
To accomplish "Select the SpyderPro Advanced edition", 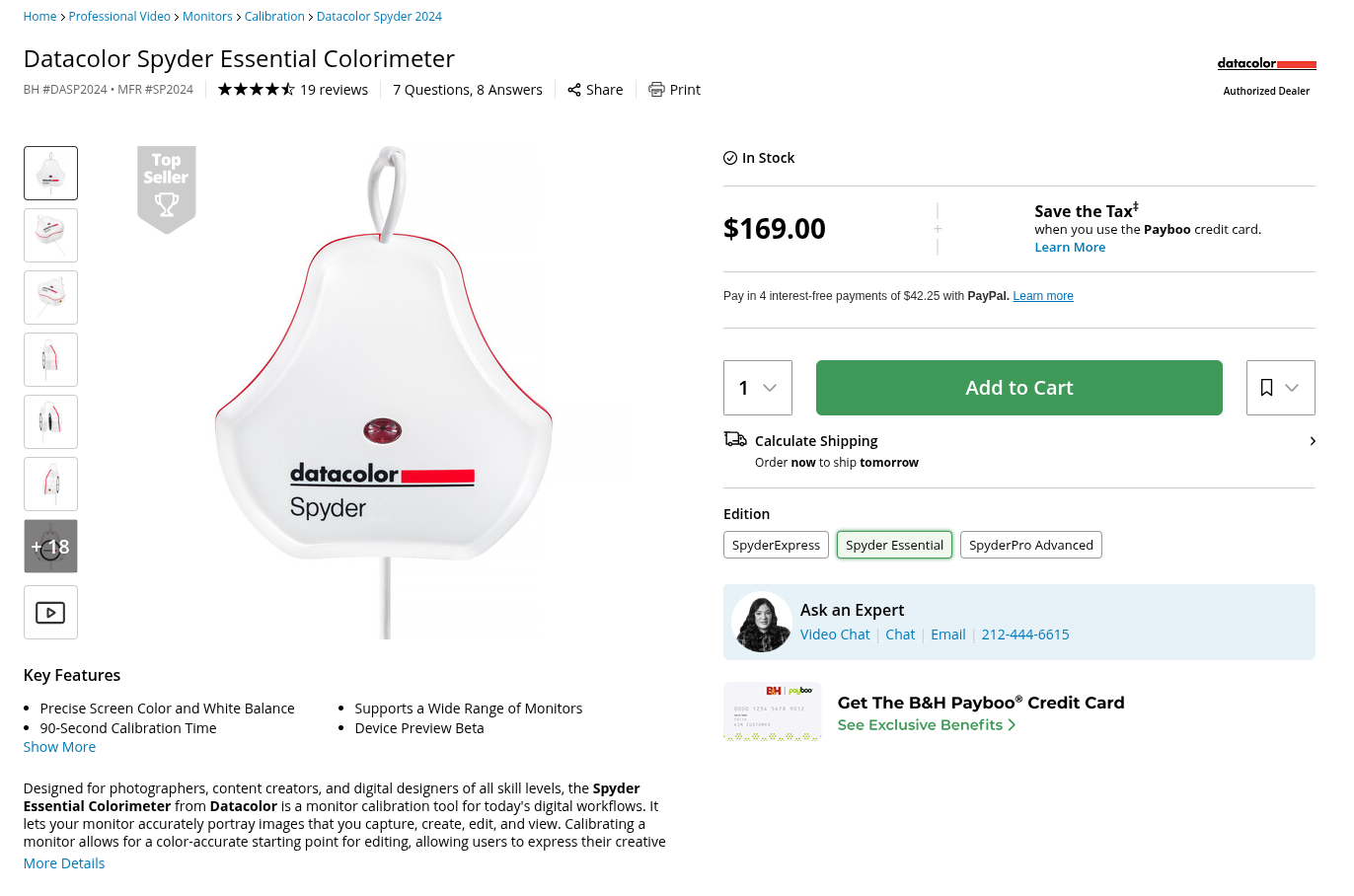I will [x=1030, y=545].
